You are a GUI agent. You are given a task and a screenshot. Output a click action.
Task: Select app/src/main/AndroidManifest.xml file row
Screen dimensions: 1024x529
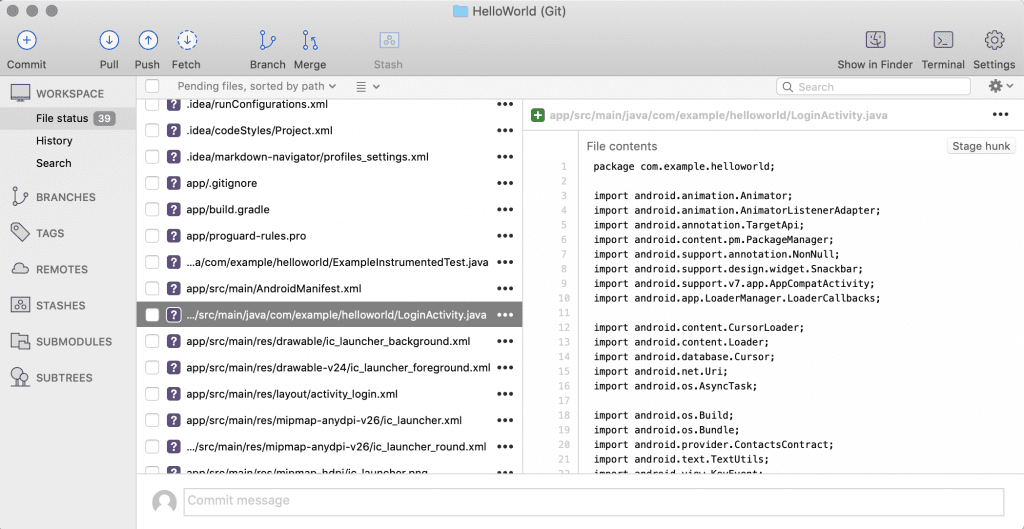click(x=329, y=289)
